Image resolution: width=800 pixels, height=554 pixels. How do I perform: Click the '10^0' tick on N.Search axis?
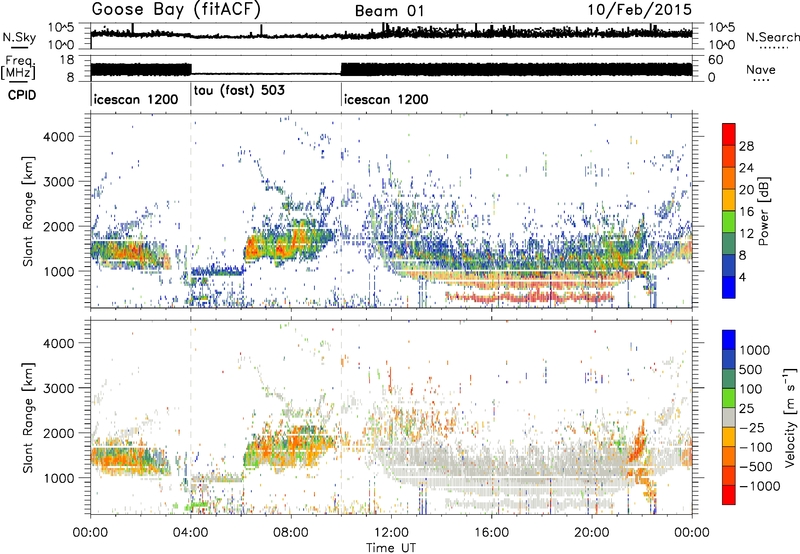coord(722,45)
